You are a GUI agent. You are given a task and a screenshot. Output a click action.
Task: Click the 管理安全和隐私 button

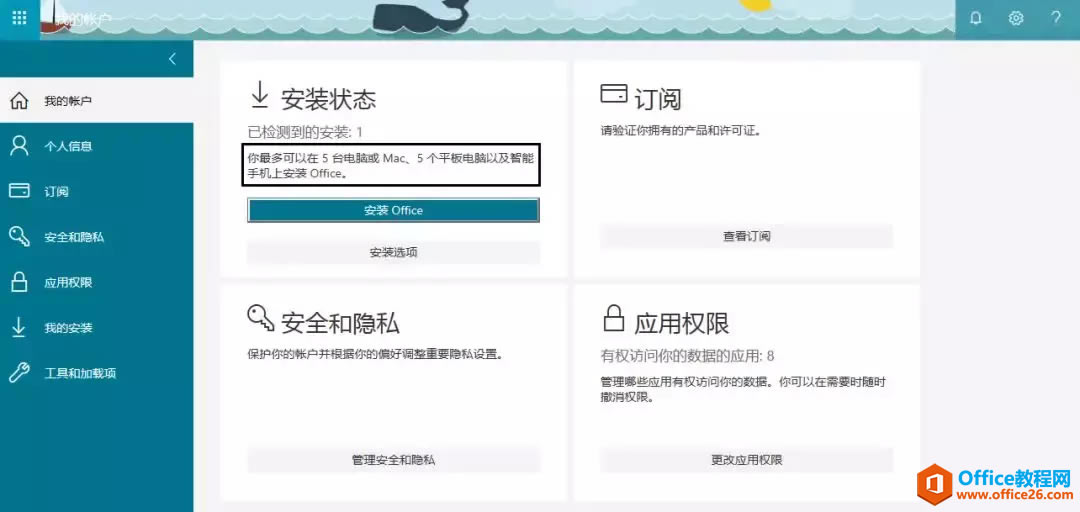point(393,460)
